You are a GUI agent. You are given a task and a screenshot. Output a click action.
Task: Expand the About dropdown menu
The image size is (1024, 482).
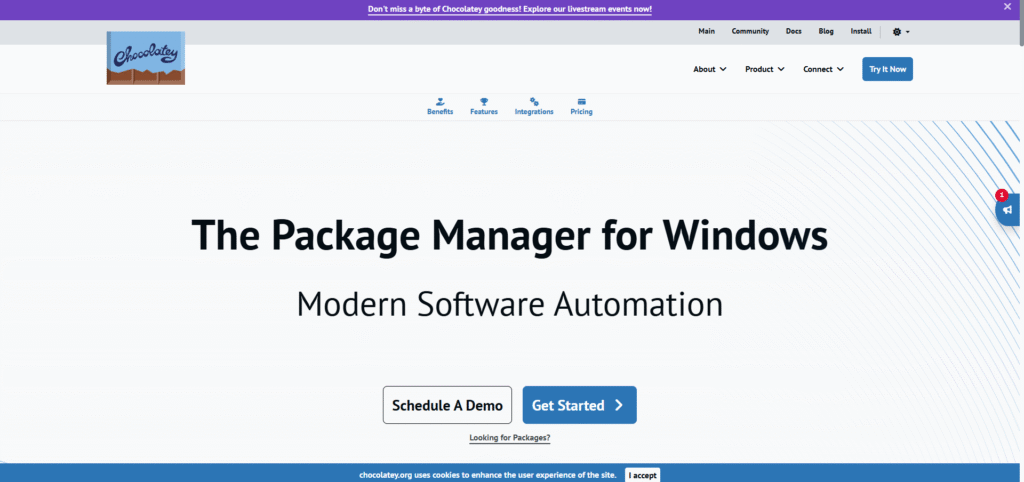pos(710,69)
